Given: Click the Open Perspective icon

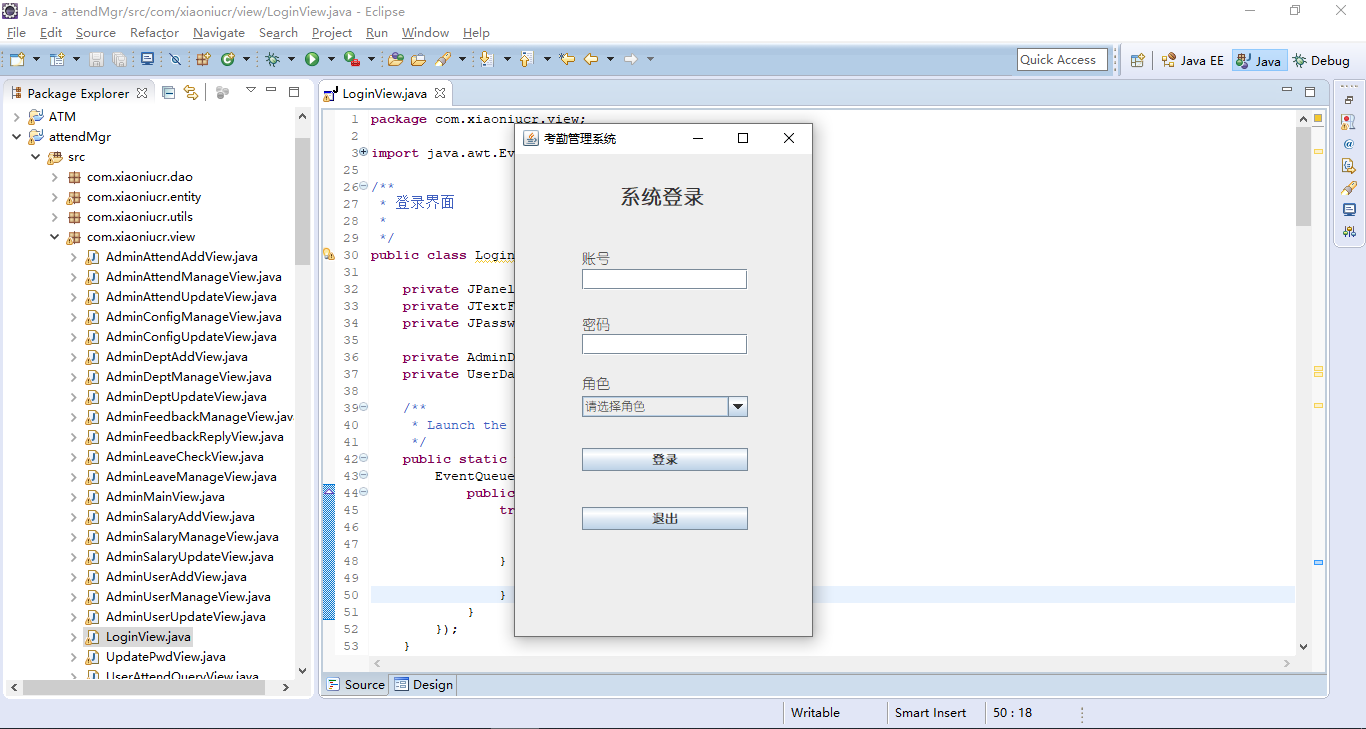Looking at the screenshot, I should [x=1137, y=60].
